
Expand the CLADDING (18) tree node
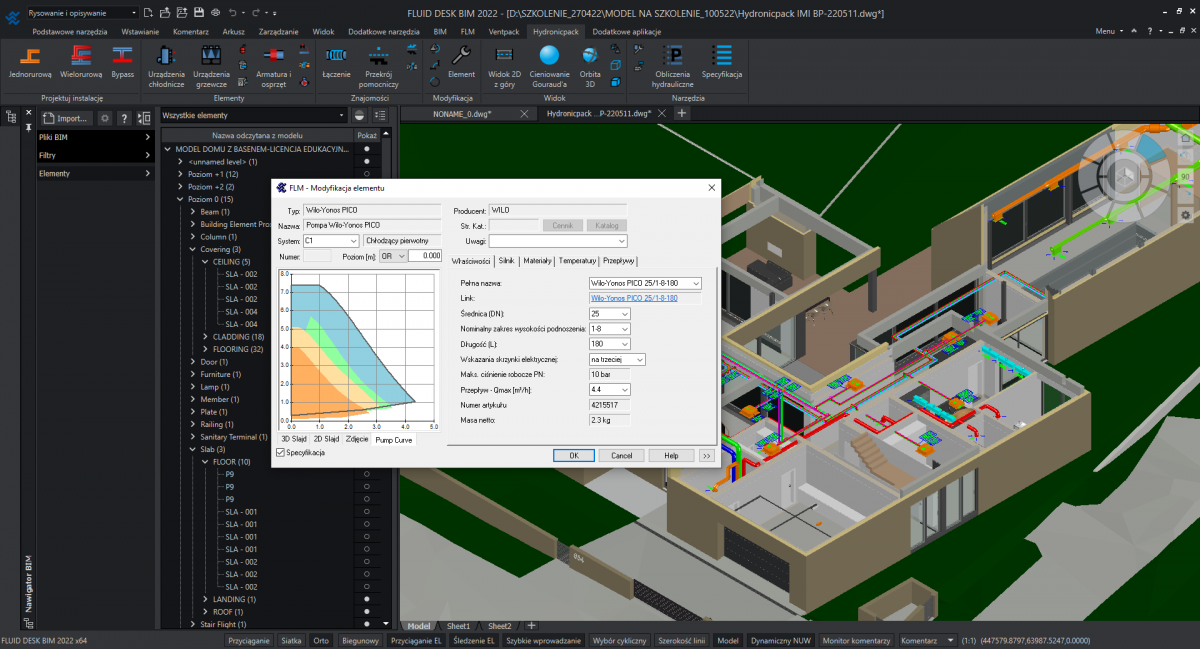tap(204, 337)
